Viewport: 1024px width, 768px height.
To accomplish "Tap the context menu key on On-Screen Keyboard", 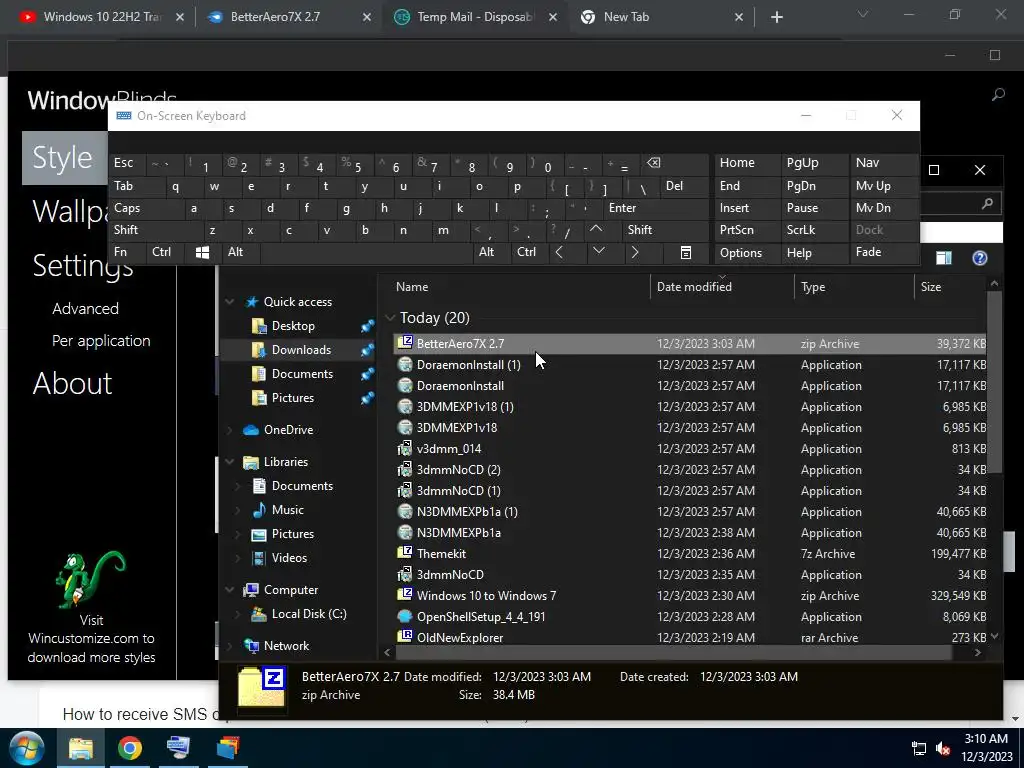I will pyautogui.click(x=686, y=252).
